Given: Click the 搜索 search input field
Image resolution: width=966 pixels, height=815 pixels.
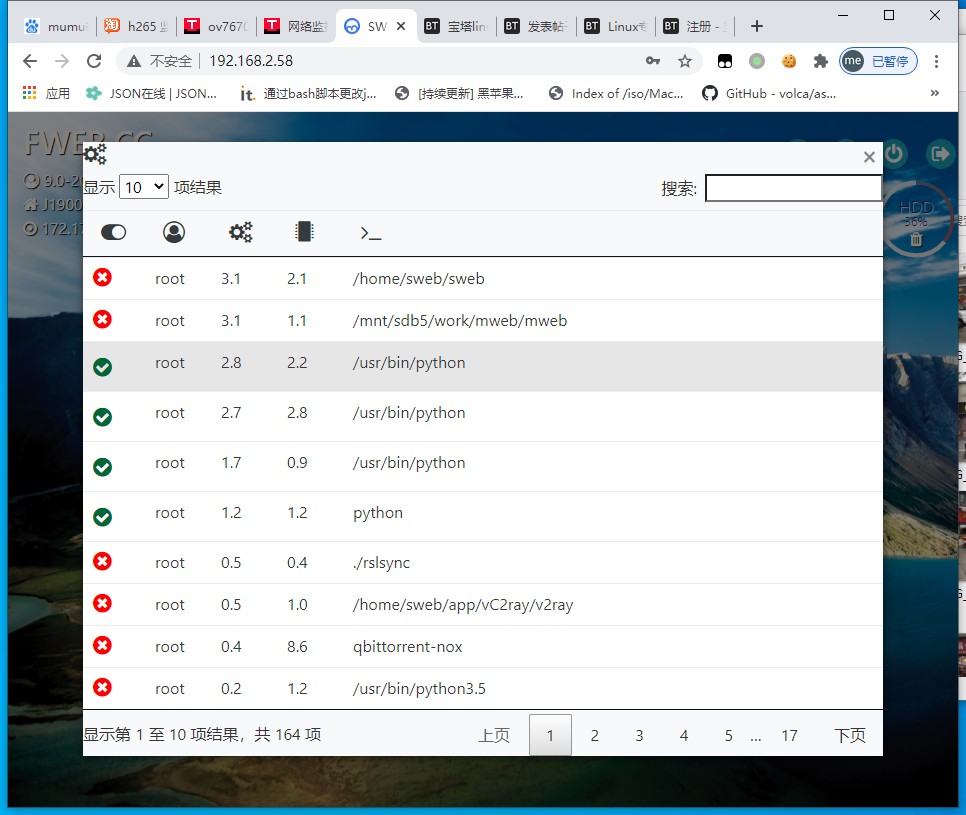Looking at the screenshot, I should coord(793,188).
